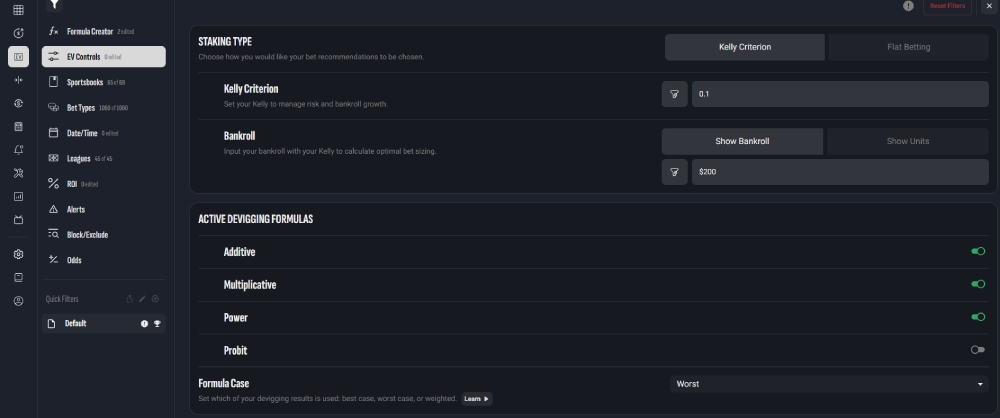Open Block/Exclude filter section
1000x418 pixels.
pyautogui.click(x=103, y=235)
